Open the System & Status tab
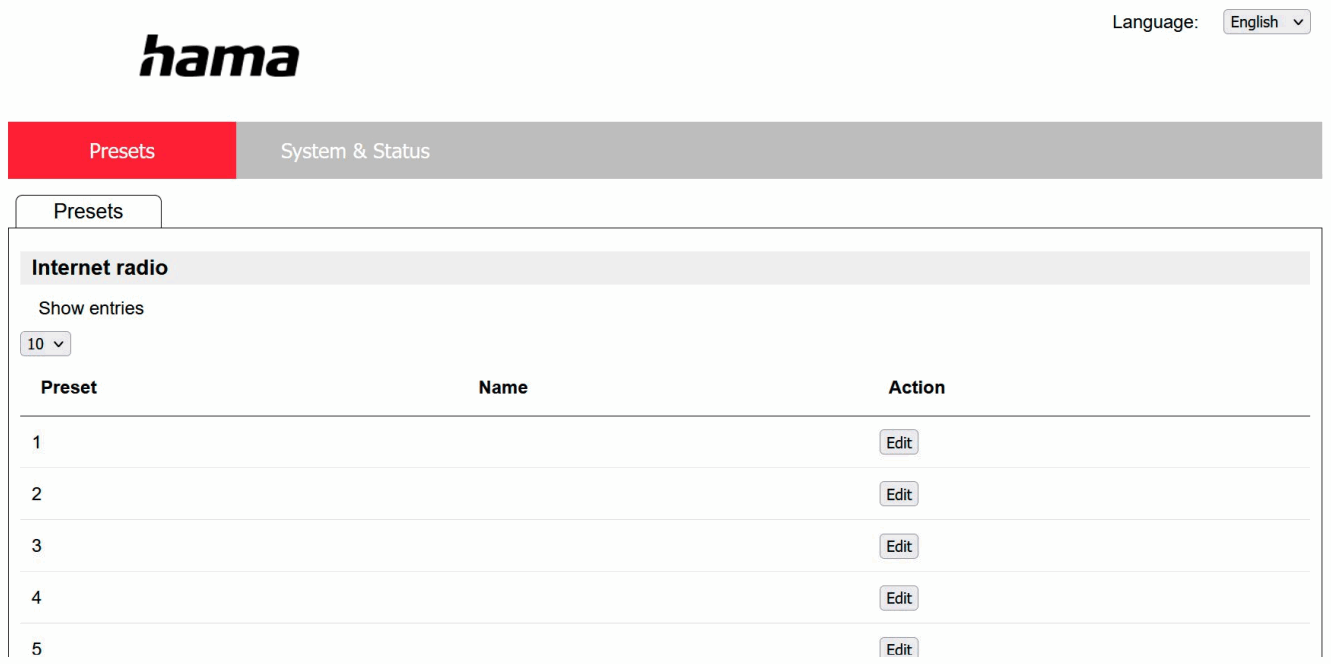The height and width of the screenshot is (664, 1331). tap(355, 151)
